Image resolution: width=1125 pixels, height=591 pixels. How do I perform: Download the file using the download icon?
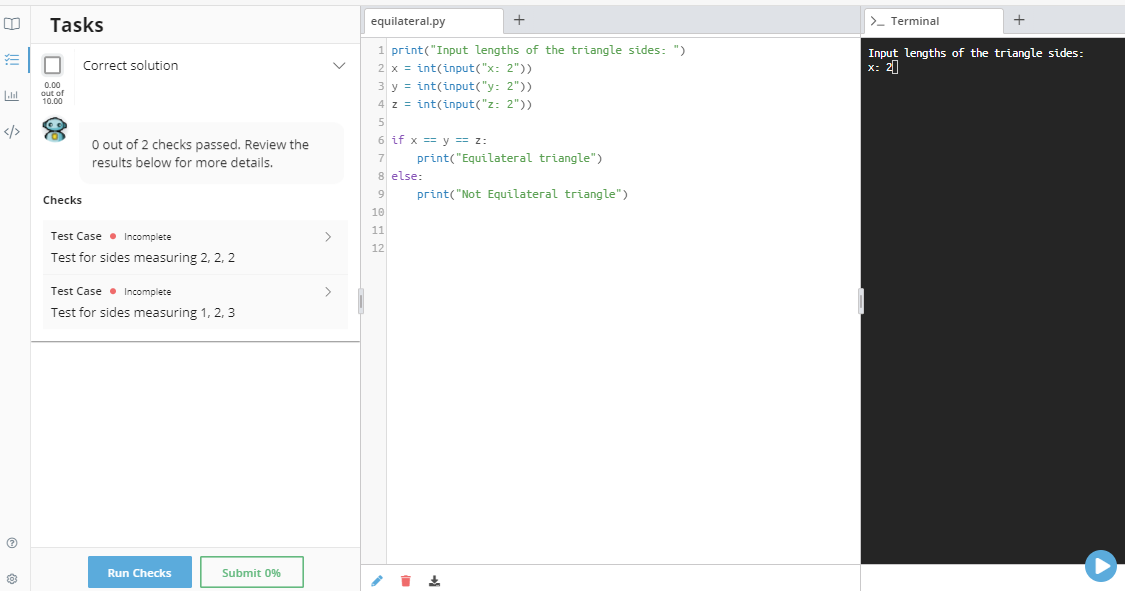[x=434, y=580]
